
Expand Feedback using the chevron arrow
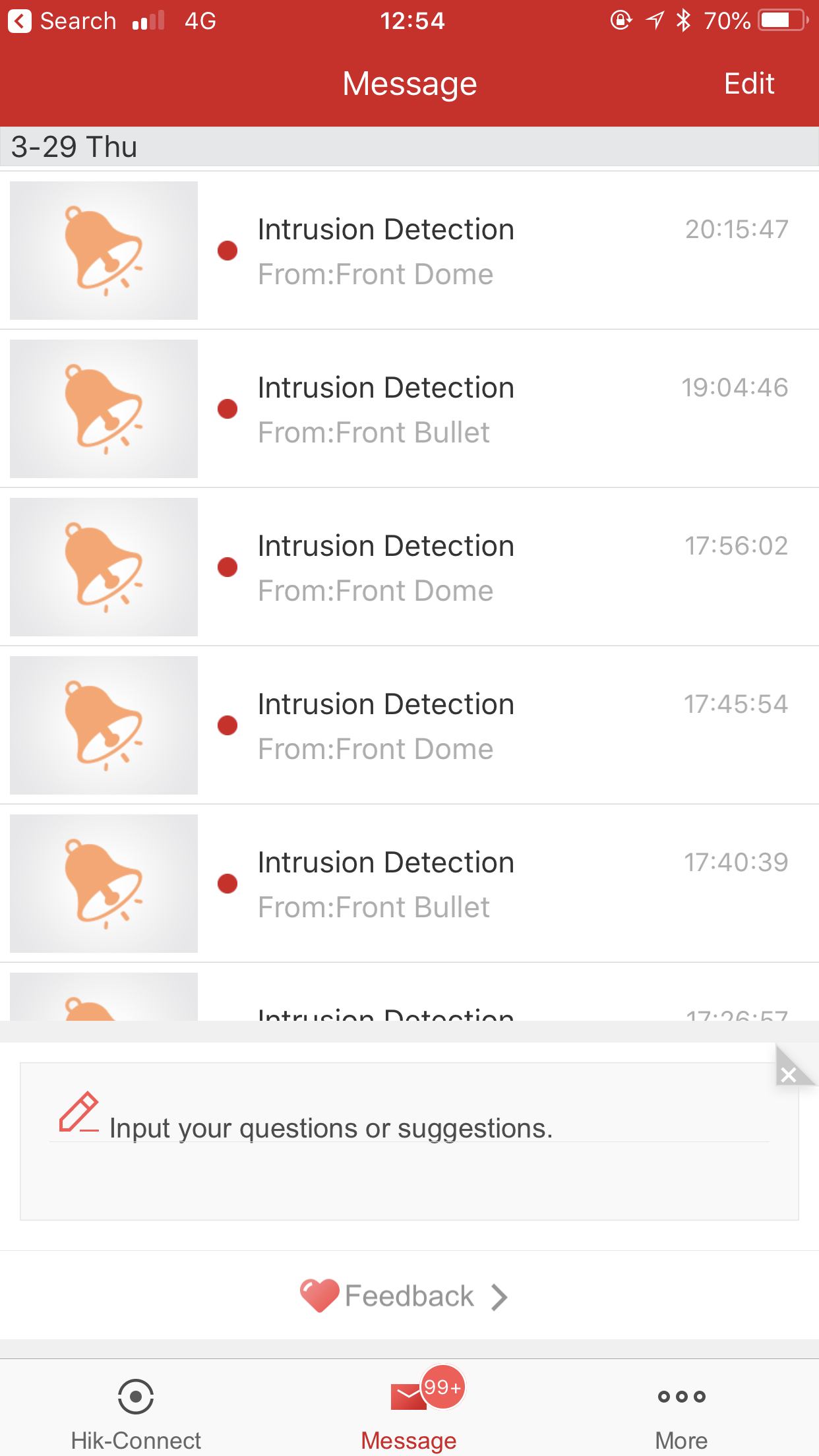[499, 1297]
